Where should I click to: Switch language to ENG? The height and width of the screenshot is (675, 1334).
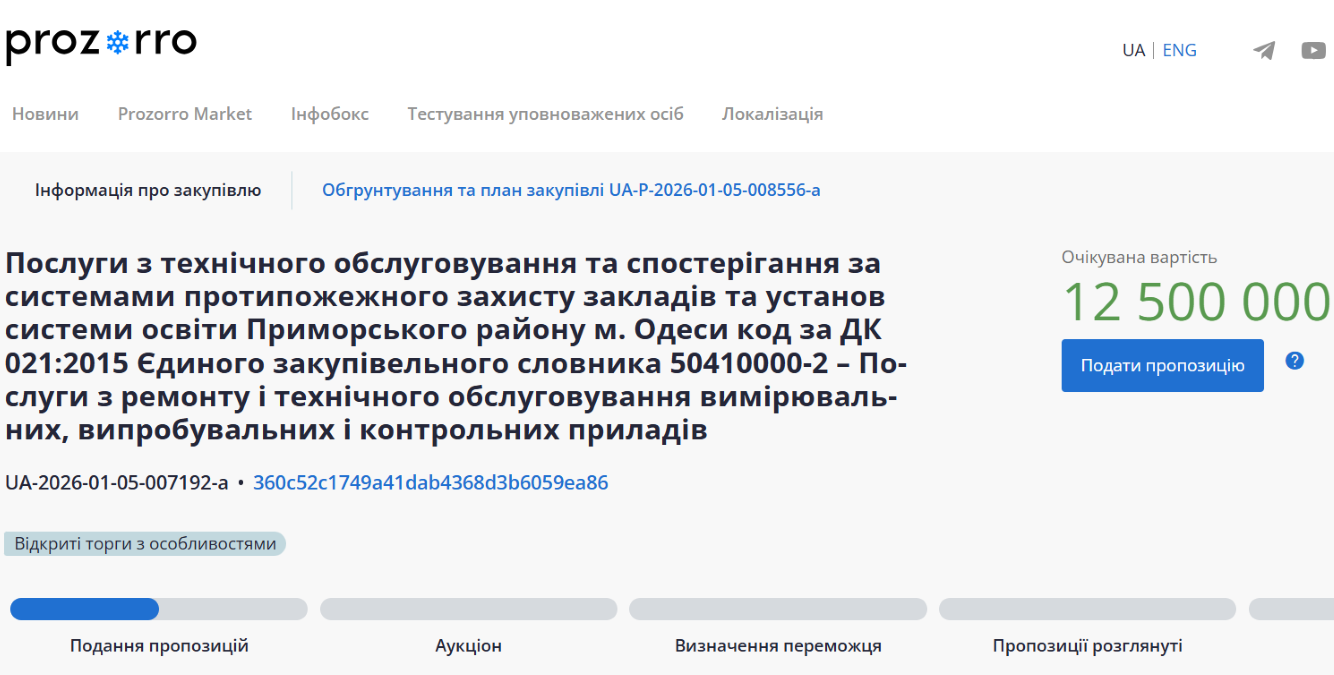pyautogui.click(x=1179, y=50)
